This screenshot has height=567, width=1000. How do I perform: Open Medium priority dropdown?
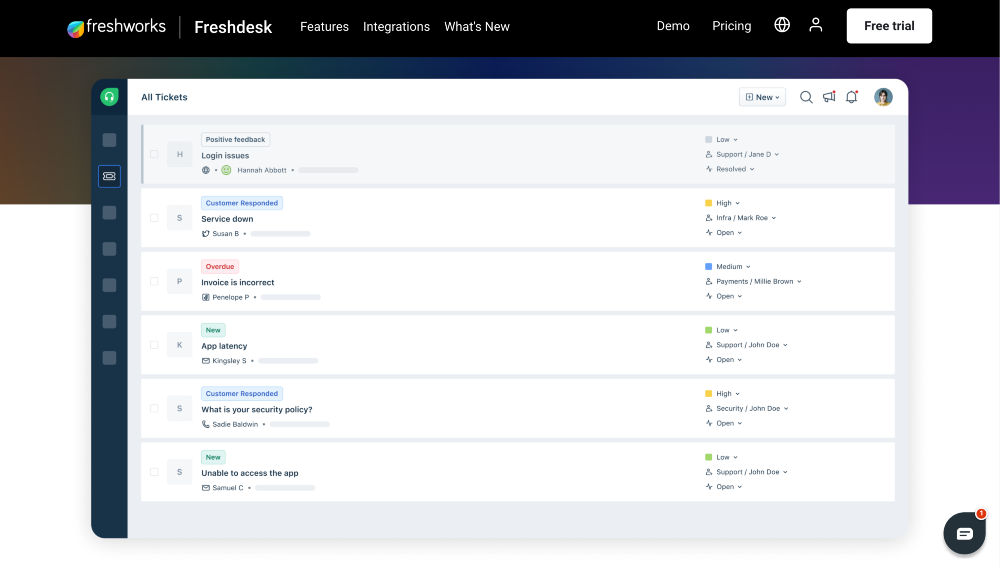[728, 267]
